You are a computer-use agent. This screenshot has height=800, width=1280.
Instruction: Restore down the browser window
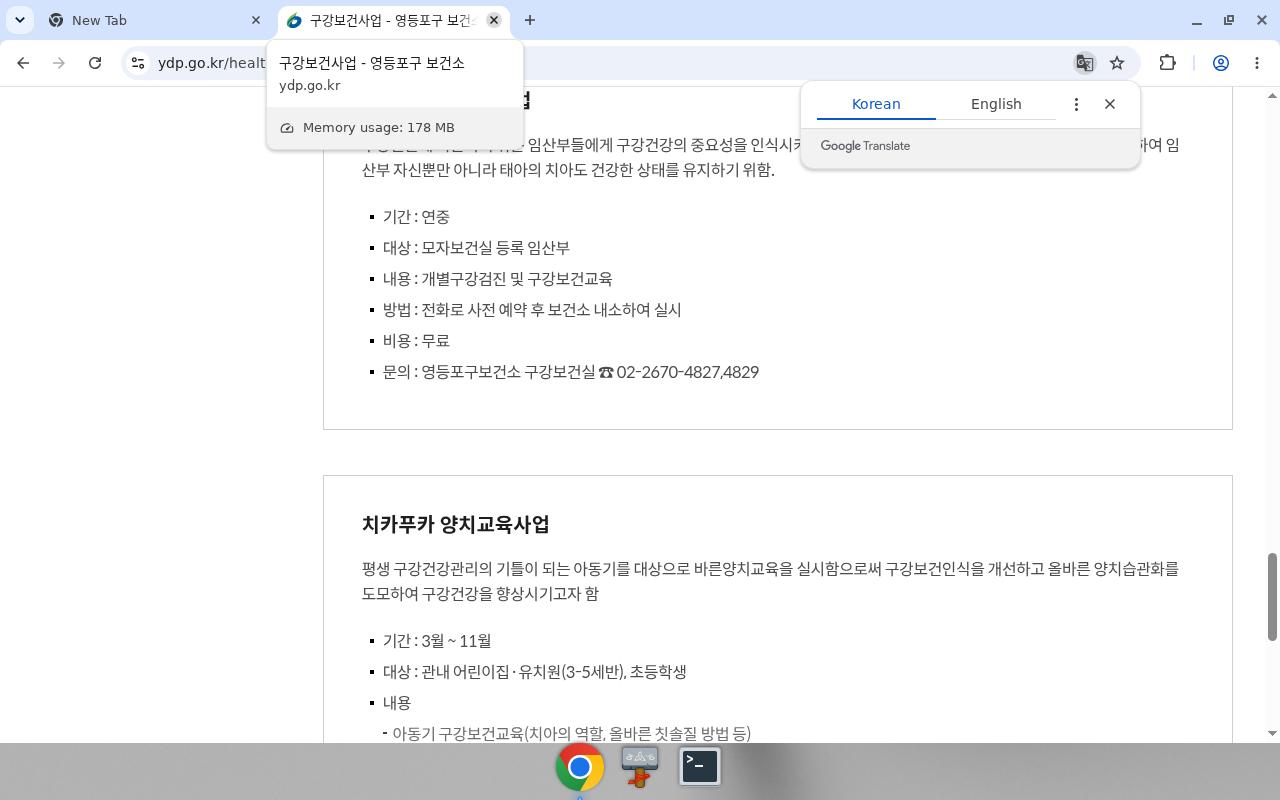click(x=1229, y=20)
